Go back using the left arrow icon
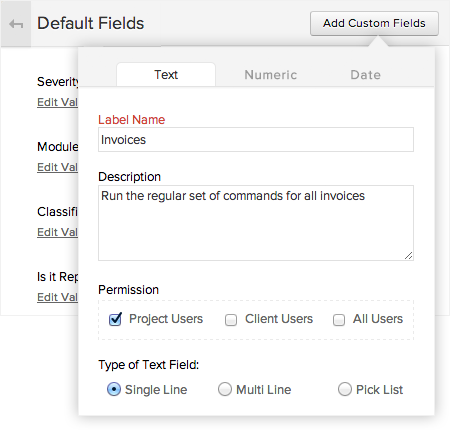 [16, 24]
